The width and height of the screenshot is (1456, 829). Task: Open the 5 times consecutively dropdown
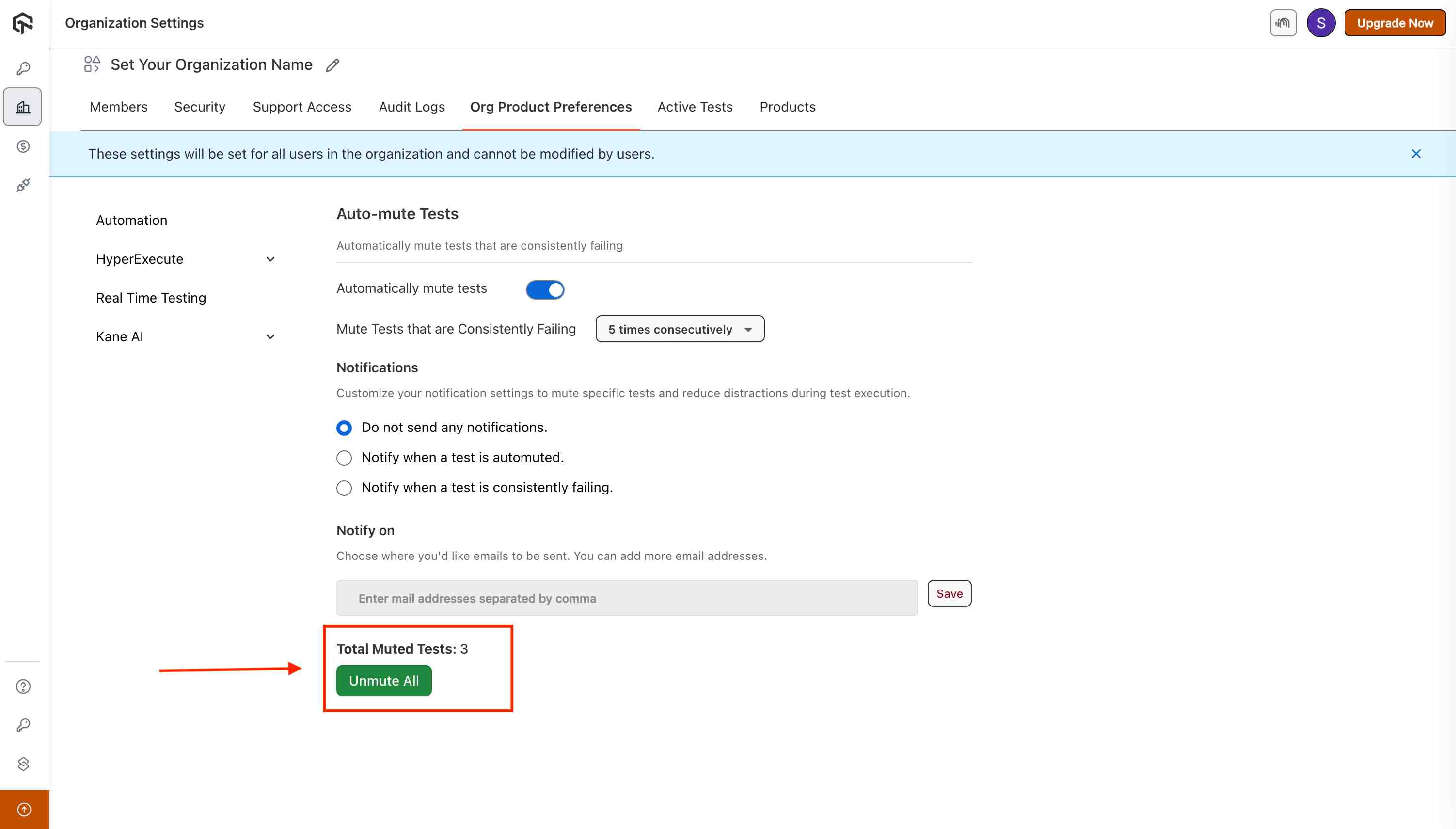tap(680, 329)
